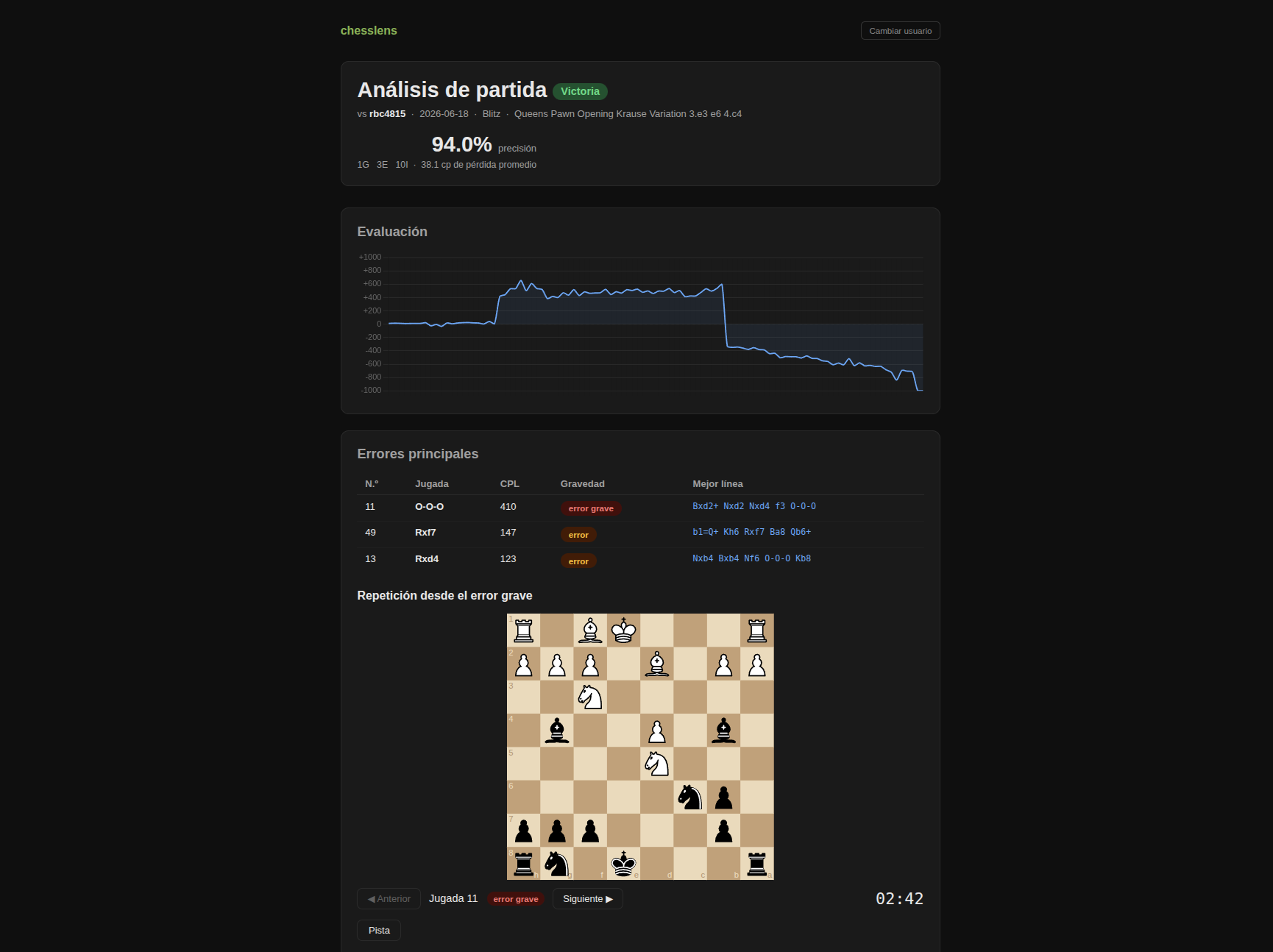Image resolution: width=1273 pixels, height=952 pixels.
Task: Click the error grave badge beside Jugada 11
Action: tap(516, 899)
